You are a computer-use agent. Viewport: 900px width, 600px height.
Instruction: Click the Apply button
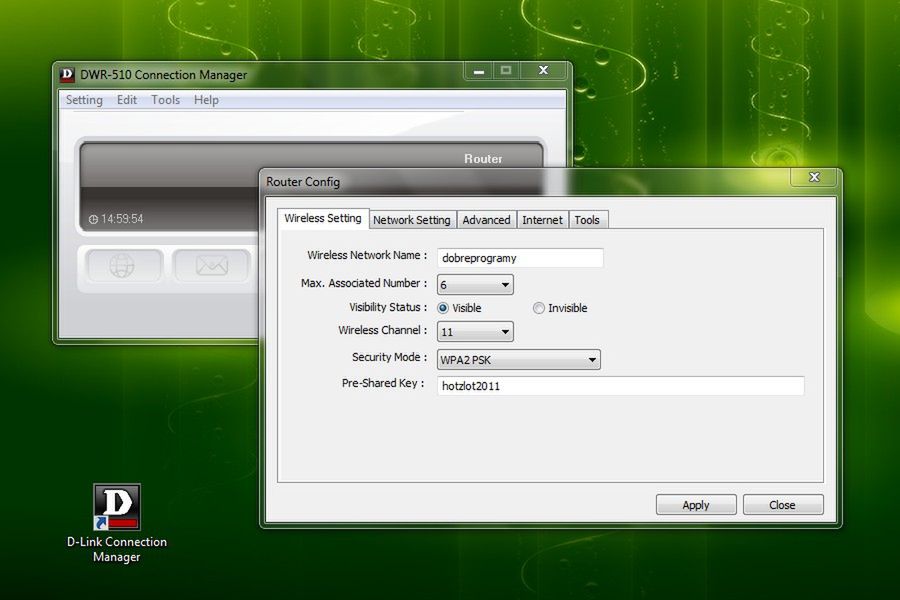tap(696, 505)
